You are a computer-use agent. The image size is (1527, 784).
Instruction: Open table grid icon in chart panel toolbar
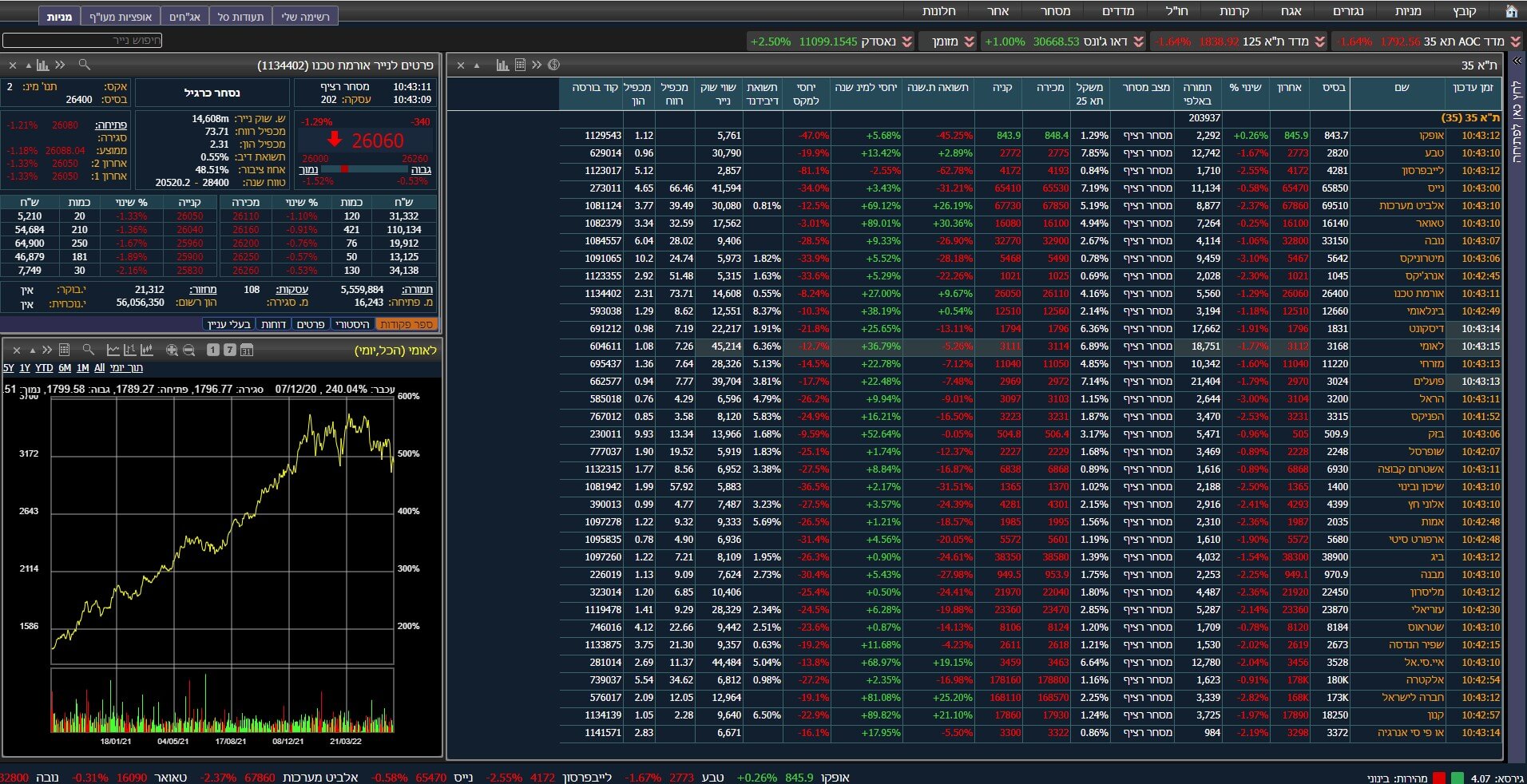click(x=65, y=350)
